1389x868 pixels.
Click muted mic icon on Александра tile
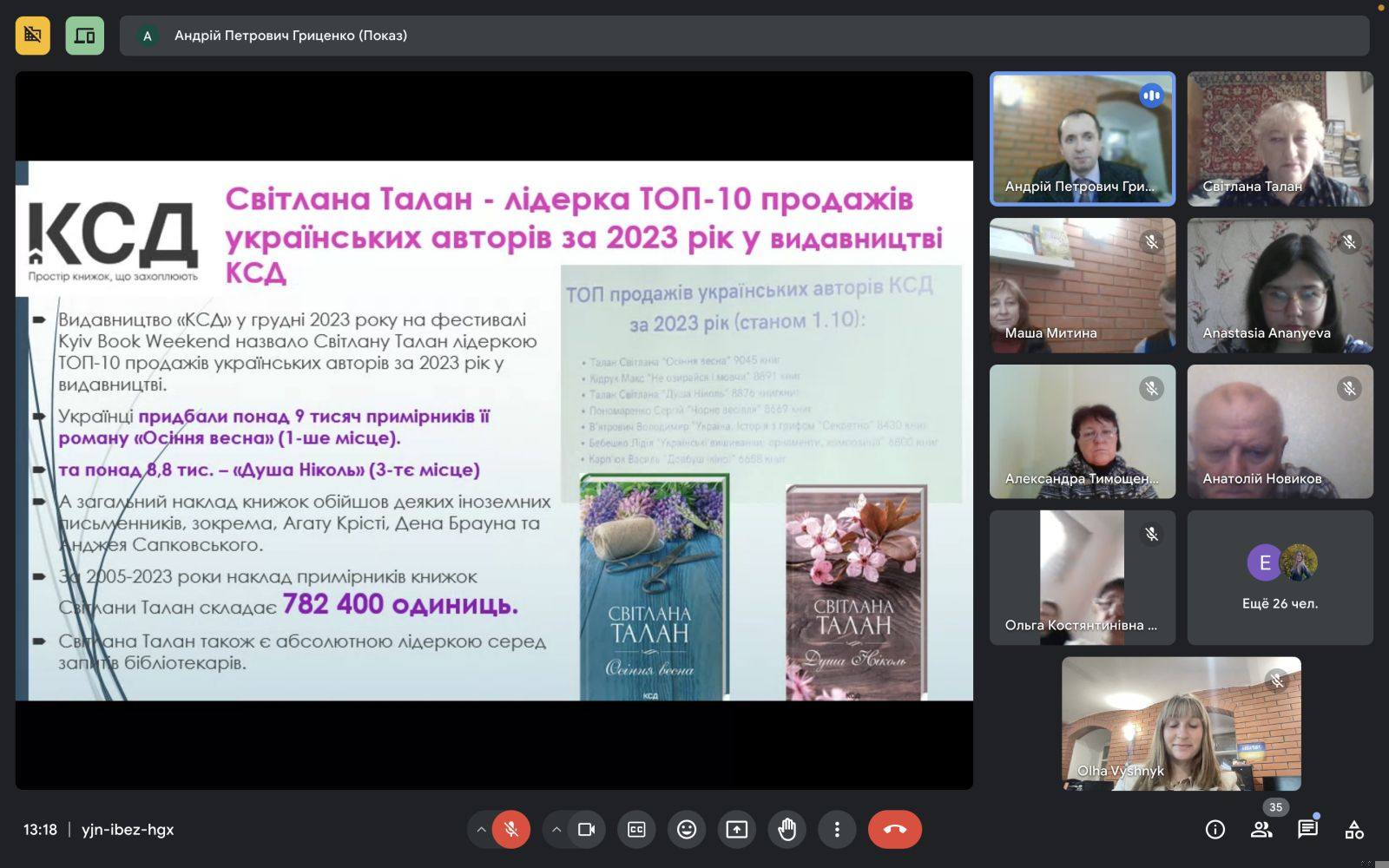tap(1151, 388)
